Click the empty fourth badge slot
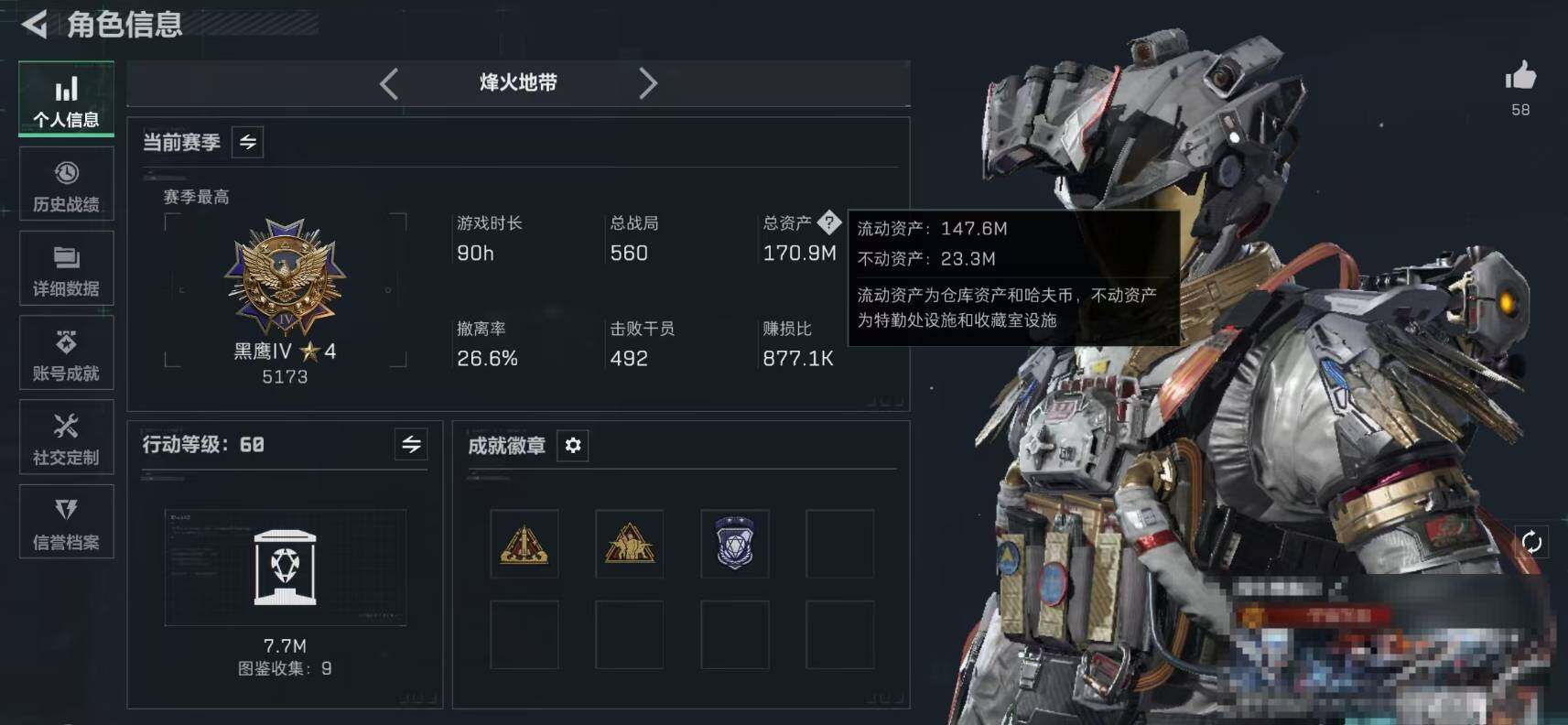 coord(840,544)
